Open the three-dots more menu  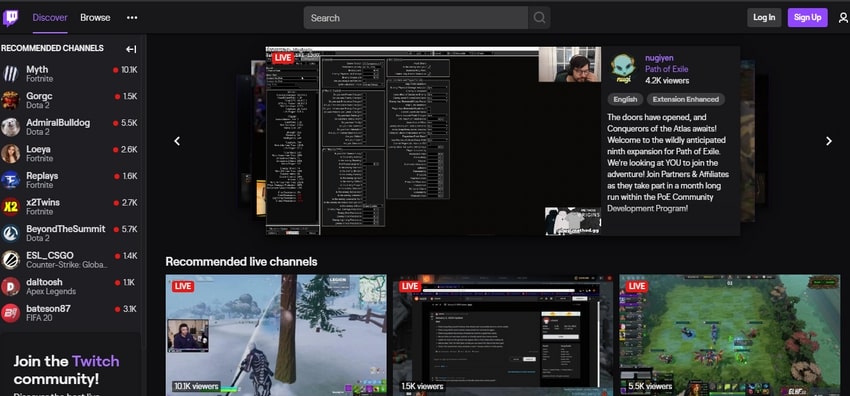[132, 18]
